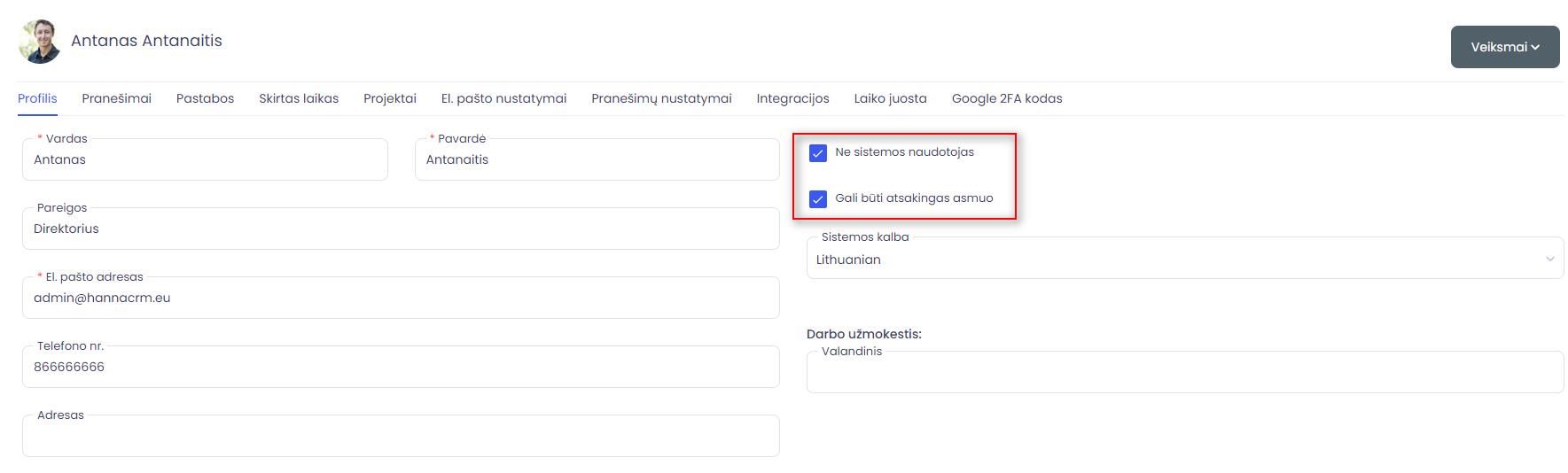The image size is (1568, 473).
Task: Click the Pavardė input field
Action: click(x=597, y=159)
